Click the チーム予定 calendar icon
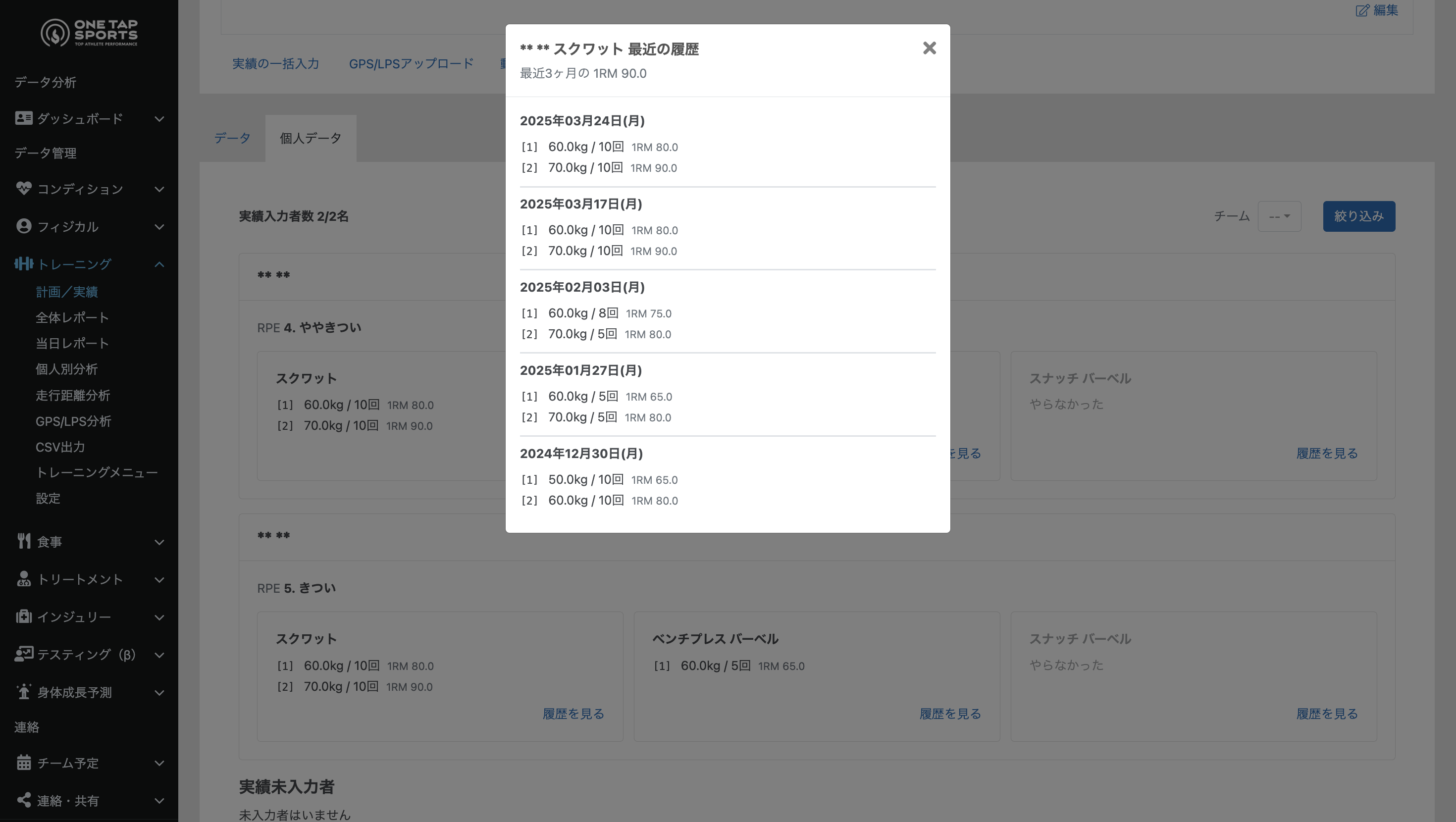 [23, 762]
